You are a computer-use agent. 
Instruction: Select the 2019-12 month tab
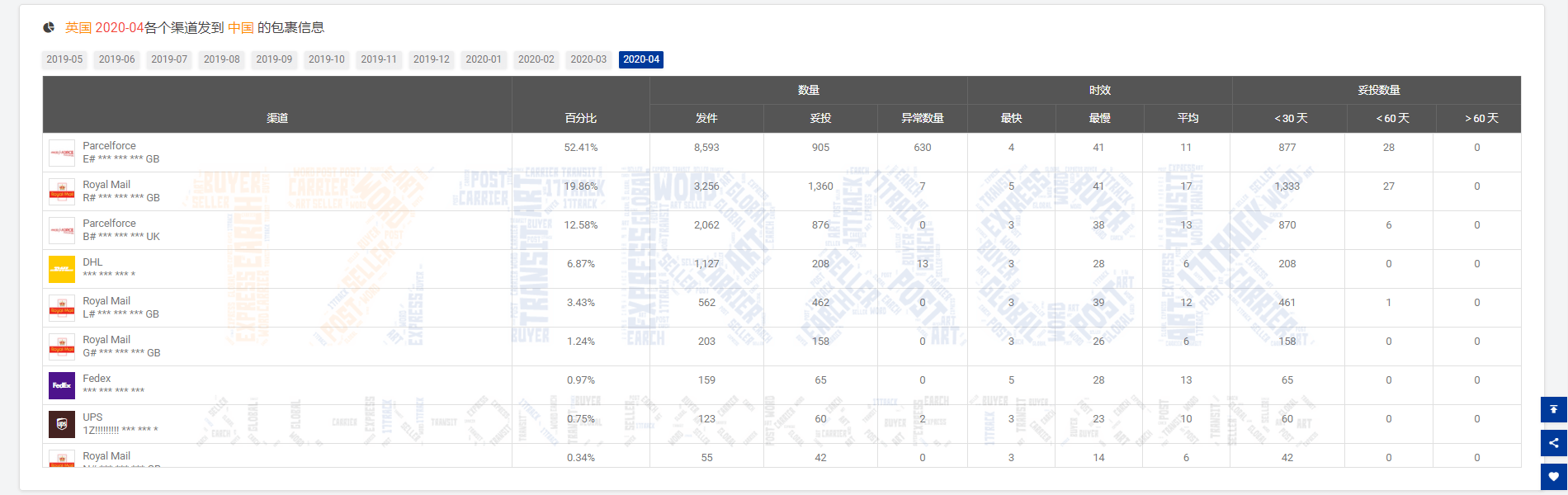click(x=432, y=59)
